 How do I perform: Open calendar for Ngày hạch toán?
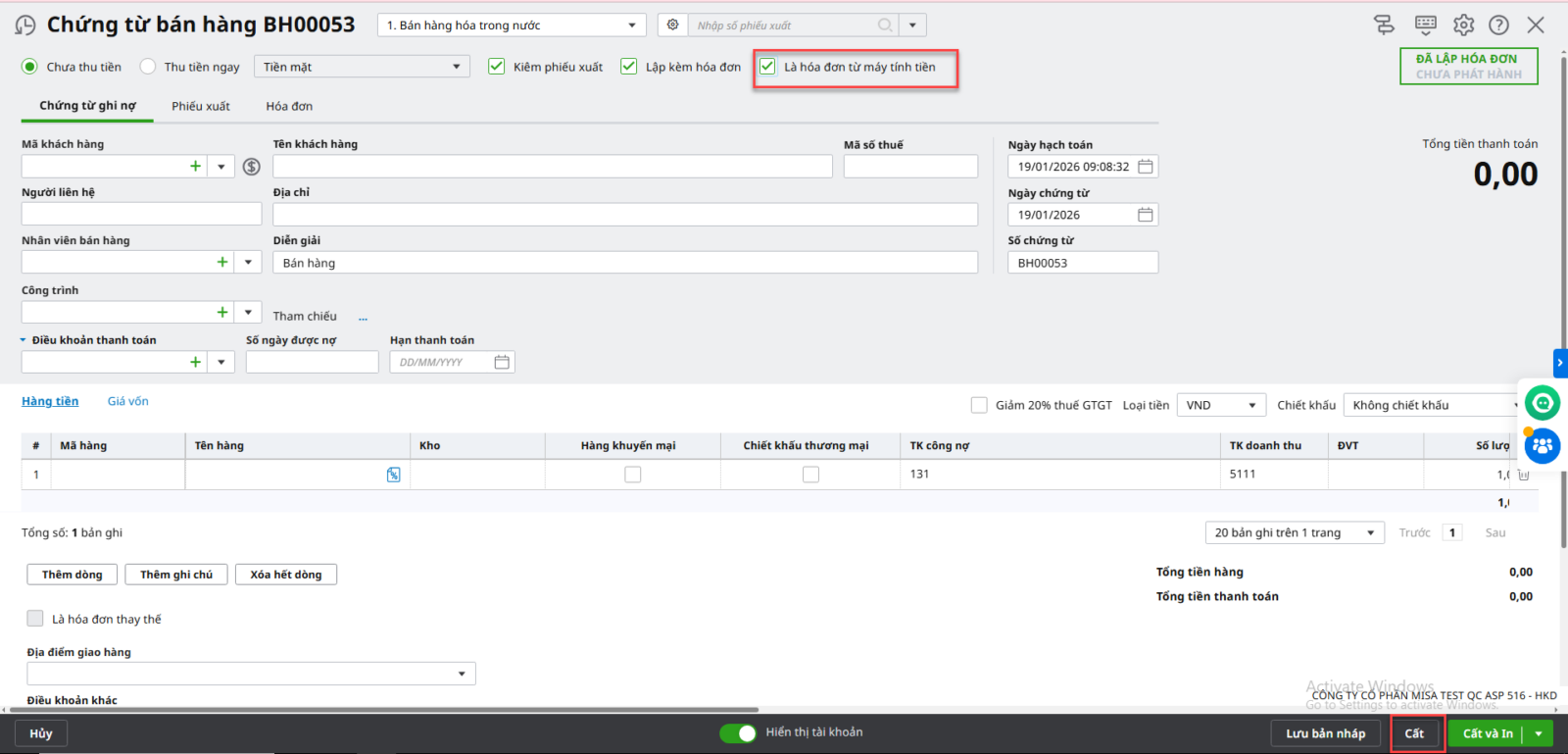[1145, 167]
